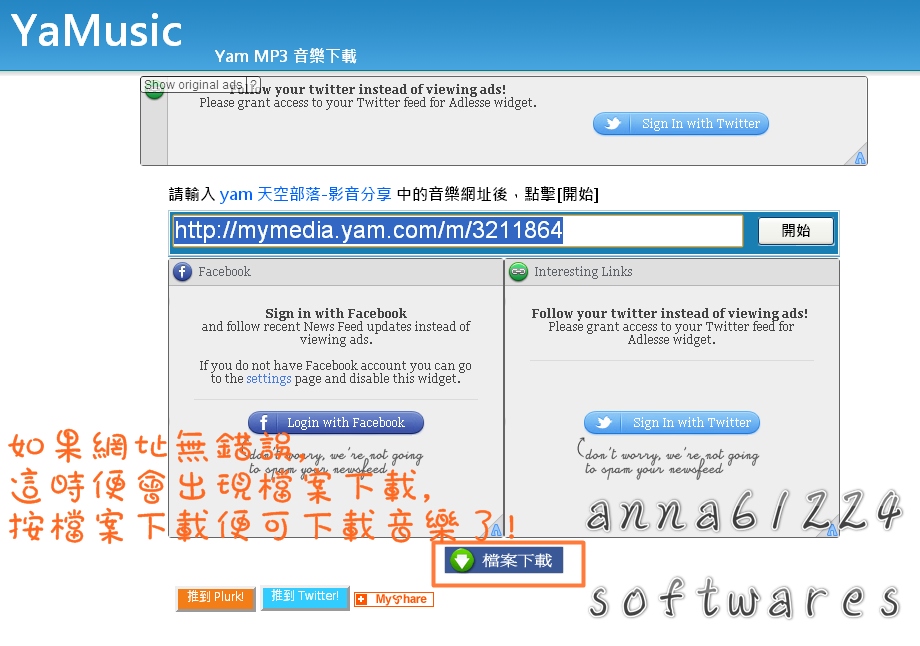Screen dimensions: 920x646
Task: Click the Facebook logo icon in widget header
Action: coord(182,272)
